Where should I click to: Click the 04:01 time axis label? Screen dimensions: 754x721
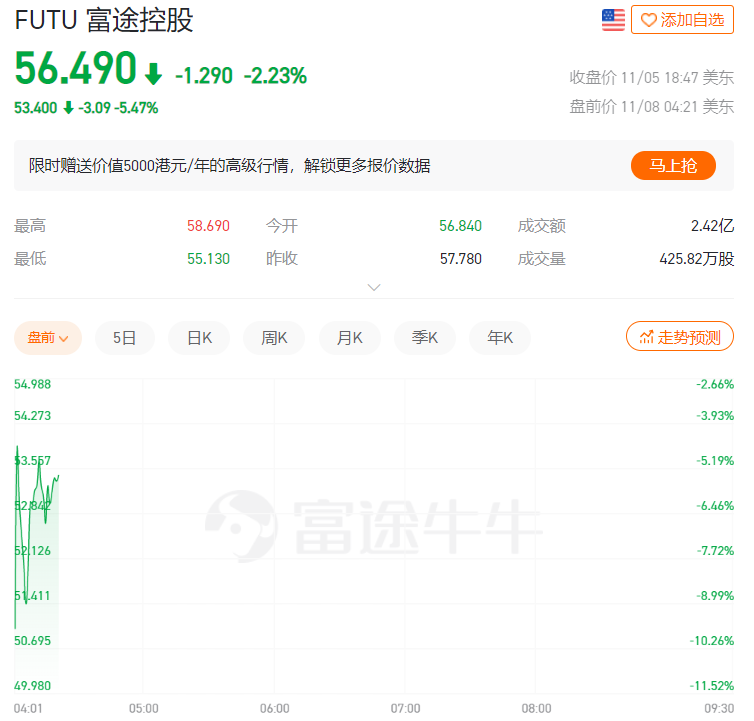click(x=28, y=708)
